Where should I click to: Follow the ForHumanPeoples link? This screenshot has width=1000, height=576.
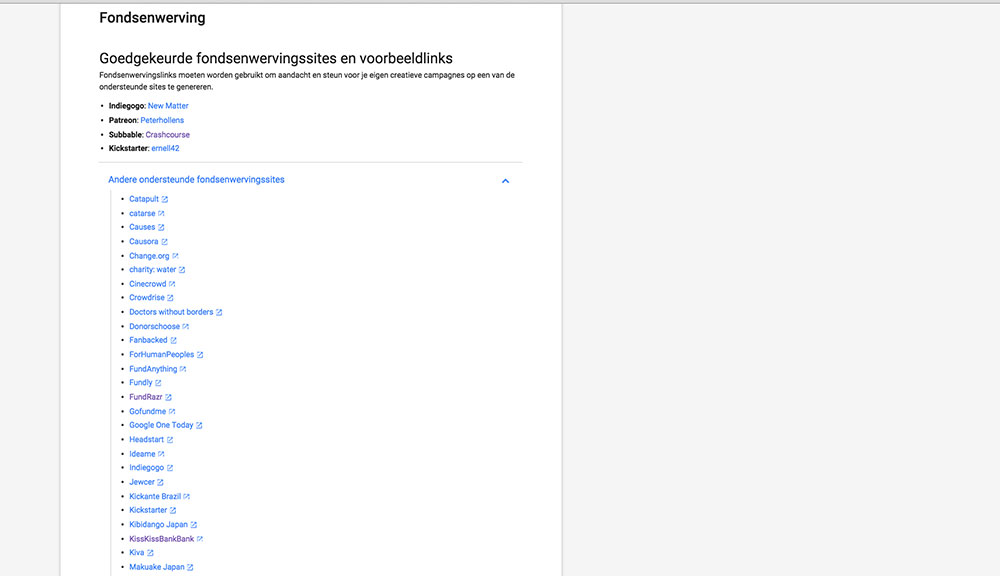point(161,355)
